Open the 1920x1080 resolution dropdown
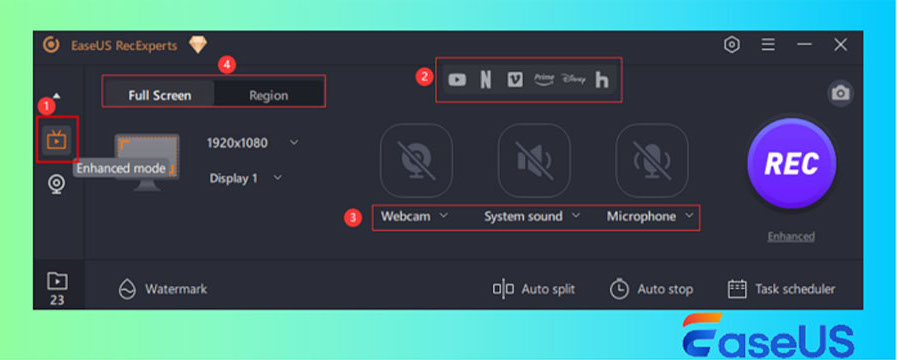This screenshot has width=897, height=360. point(252,143)
